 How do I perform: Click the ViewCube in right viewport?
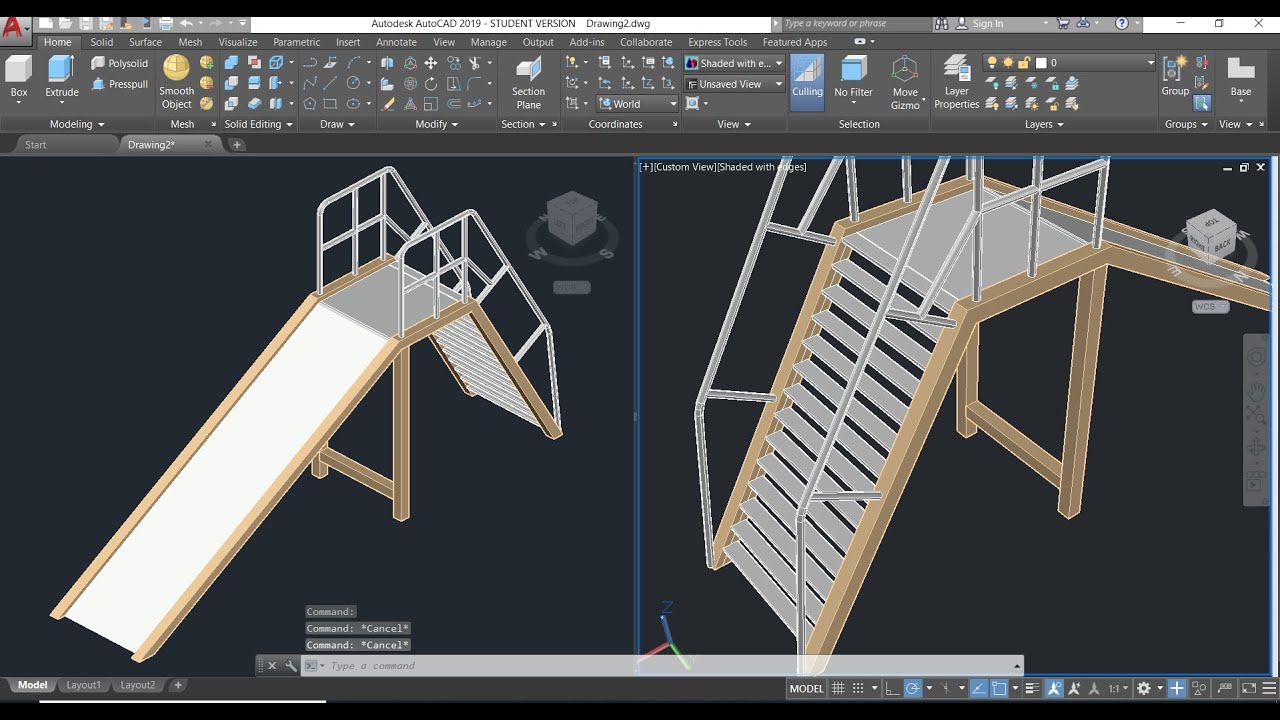pyautogui.click(x=1210, y=237)
